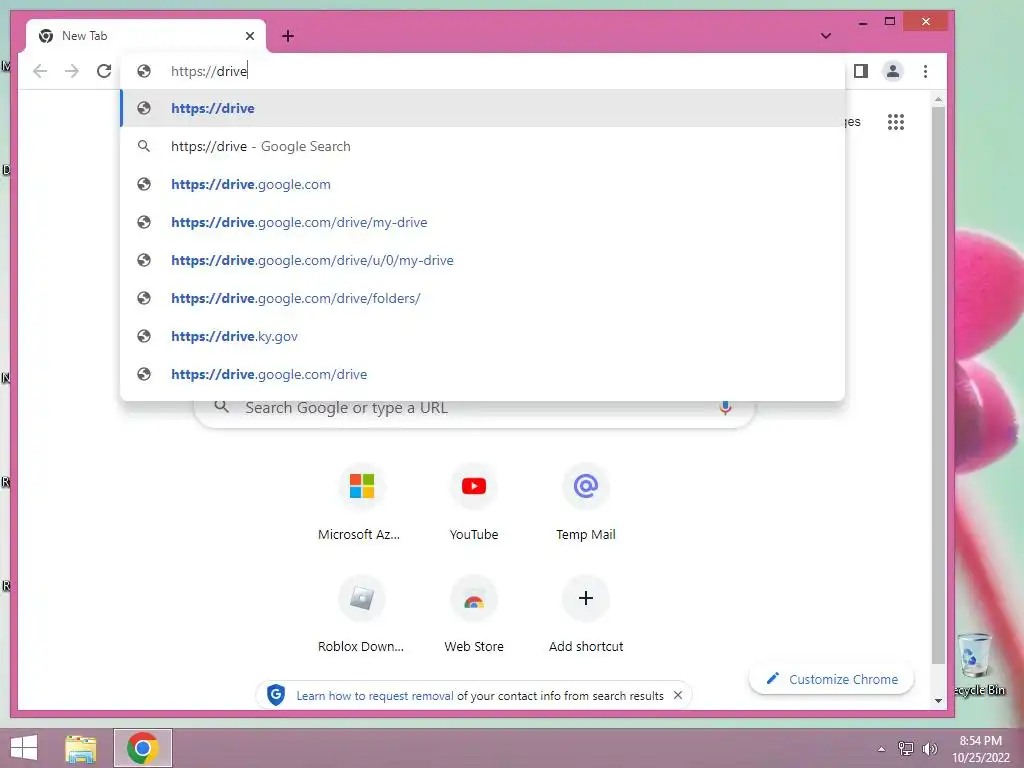This screenshot has width=1024, height=768.
Task: Open the Microsoft Azure shortcut
Action: (361, 503)
